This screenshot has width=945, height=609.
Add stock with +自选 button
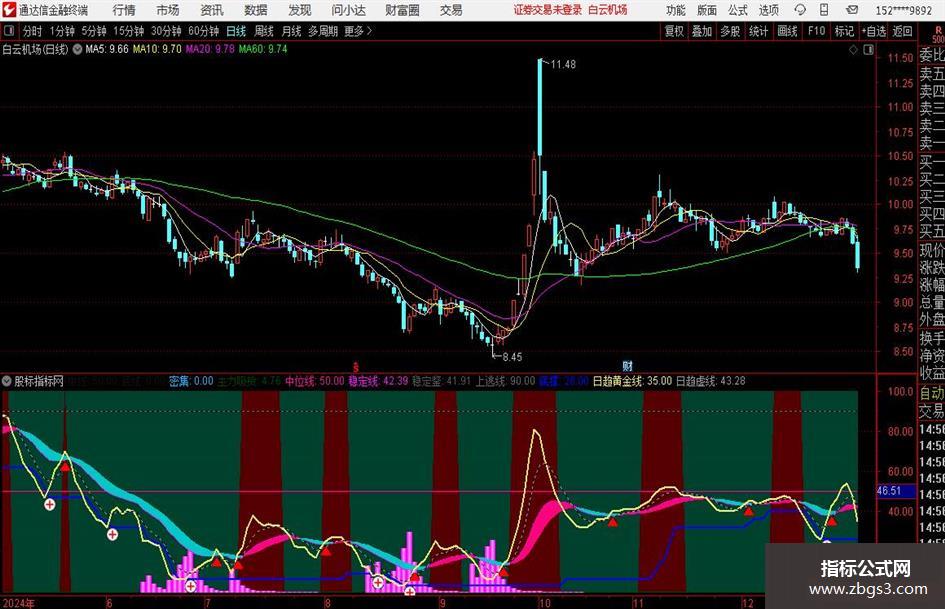873,31
